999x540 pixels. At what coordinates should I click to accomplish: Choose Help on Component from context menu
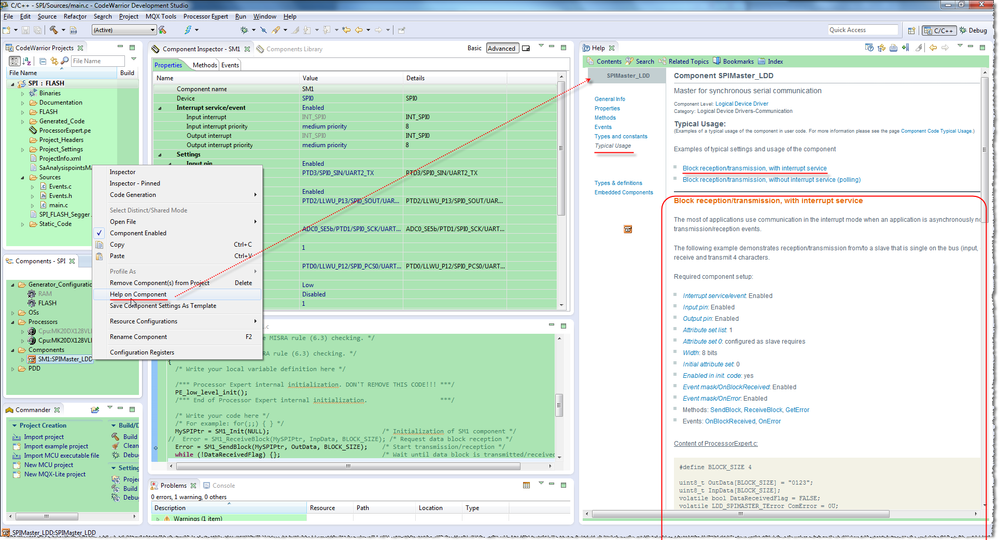pos(138,294)
